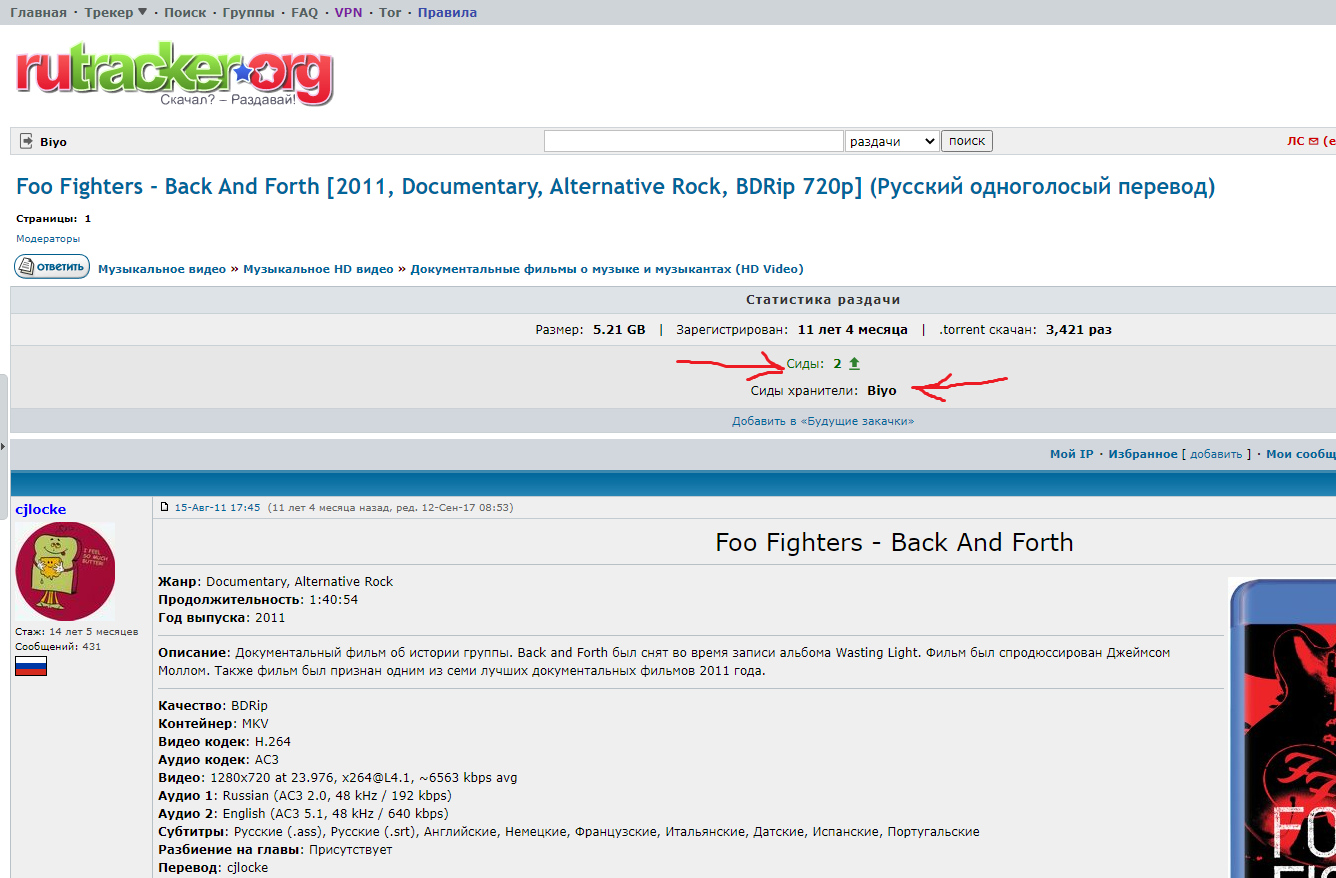Image resolution: width=1336 pixels, height=878 pixels.
Task: Open the раздачи search scope dropdown
Action: pos(892,141)
